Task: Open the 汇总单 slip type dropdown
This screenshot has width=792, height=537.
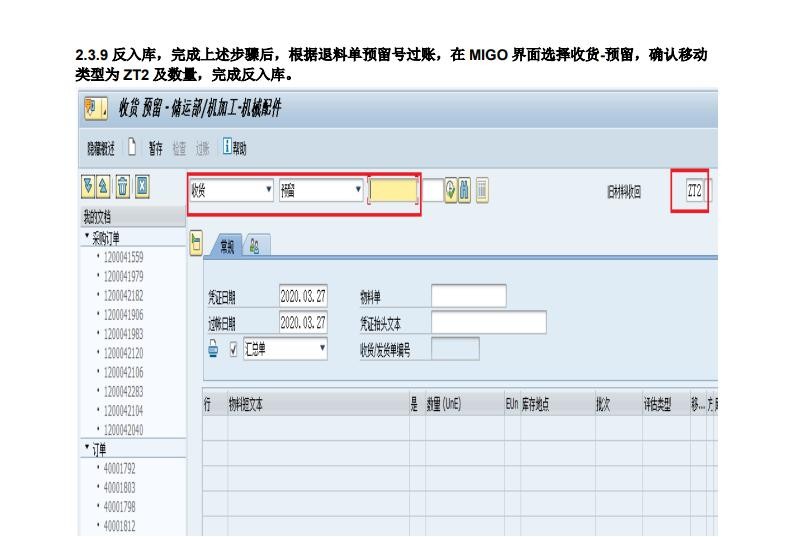Action: pyautogui.click(x=322, y=349)
